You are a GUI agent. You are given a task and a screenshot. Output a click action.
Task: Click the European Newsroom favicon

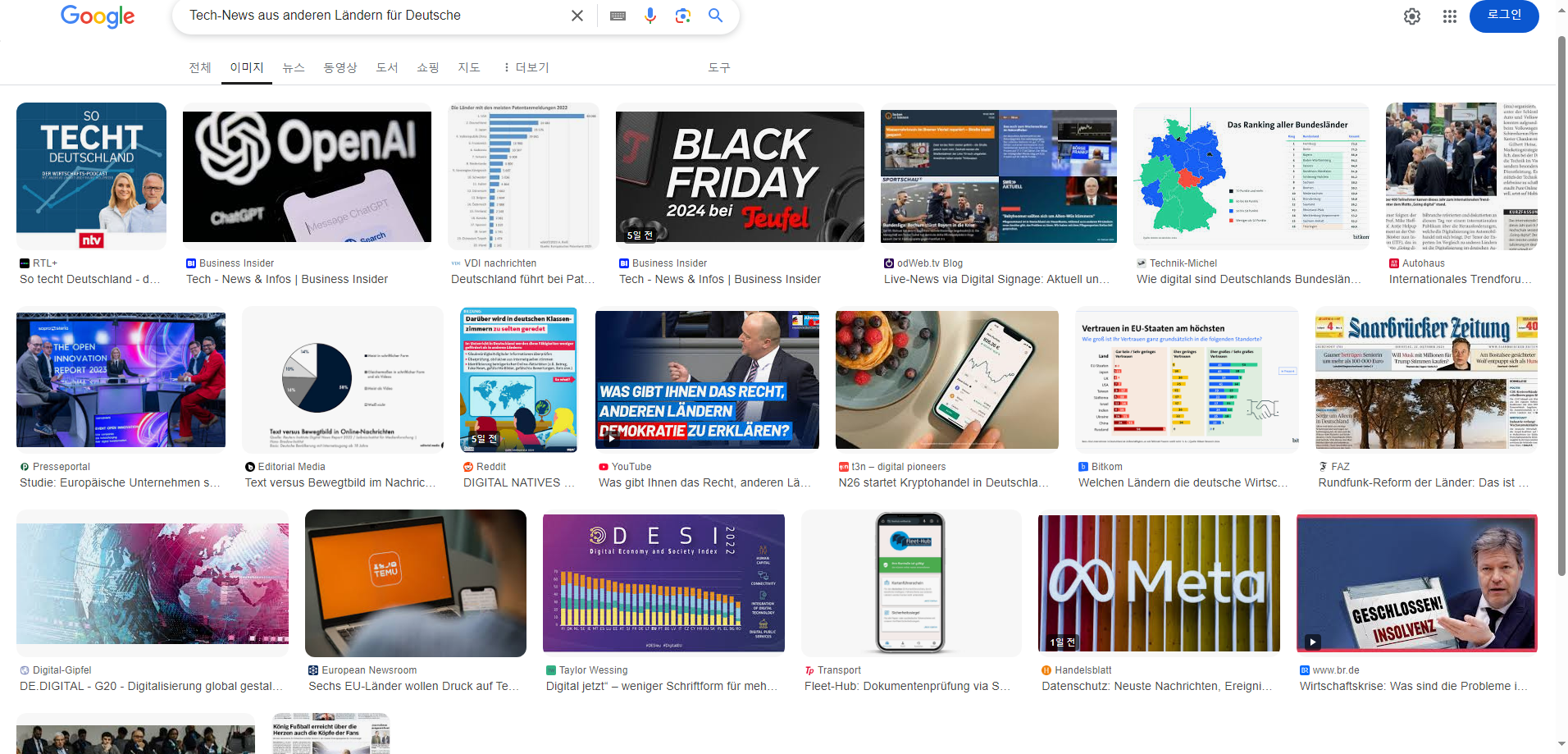313,670
